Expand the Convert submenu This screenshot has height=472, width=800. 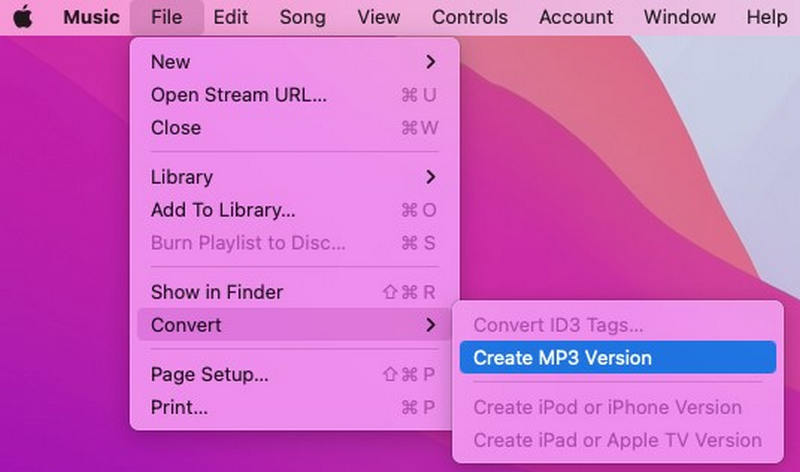click(x=294, y=325)
